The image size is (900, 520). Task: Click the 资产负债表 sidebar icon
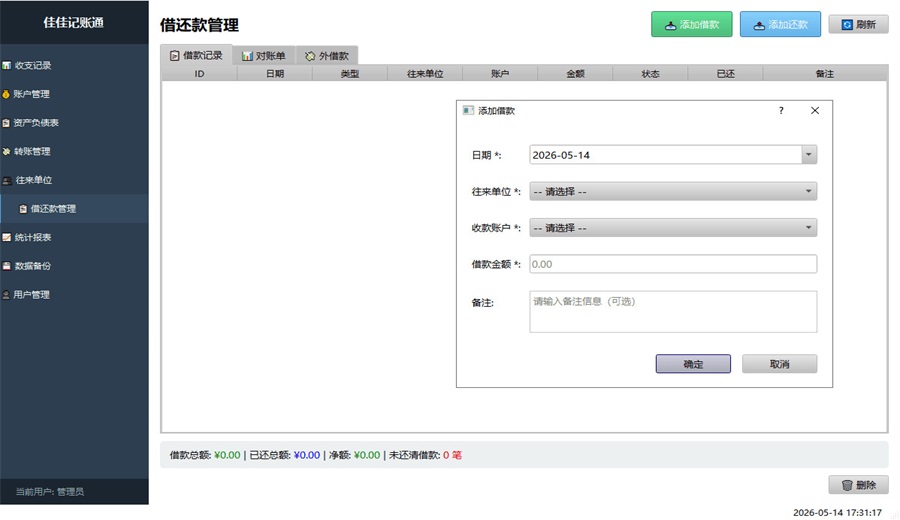(6, 123)
